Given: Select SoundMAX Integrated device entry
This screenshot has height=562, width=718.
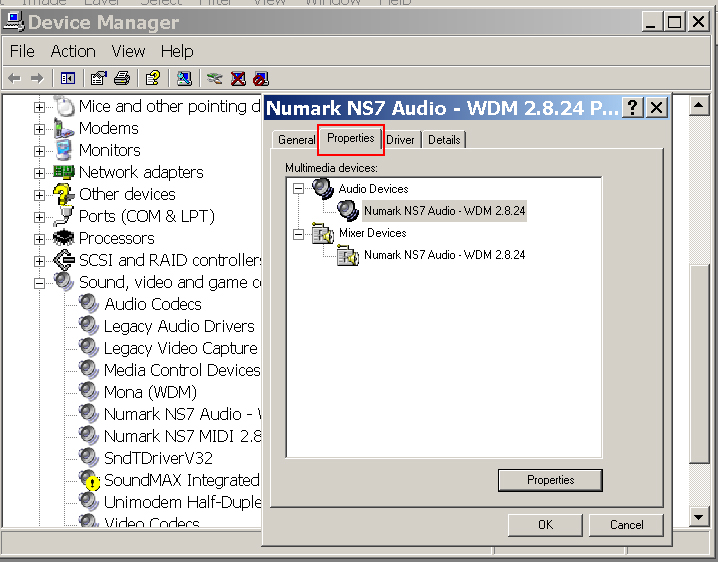Looking at the screenshot, I should [x=182, y=480].
